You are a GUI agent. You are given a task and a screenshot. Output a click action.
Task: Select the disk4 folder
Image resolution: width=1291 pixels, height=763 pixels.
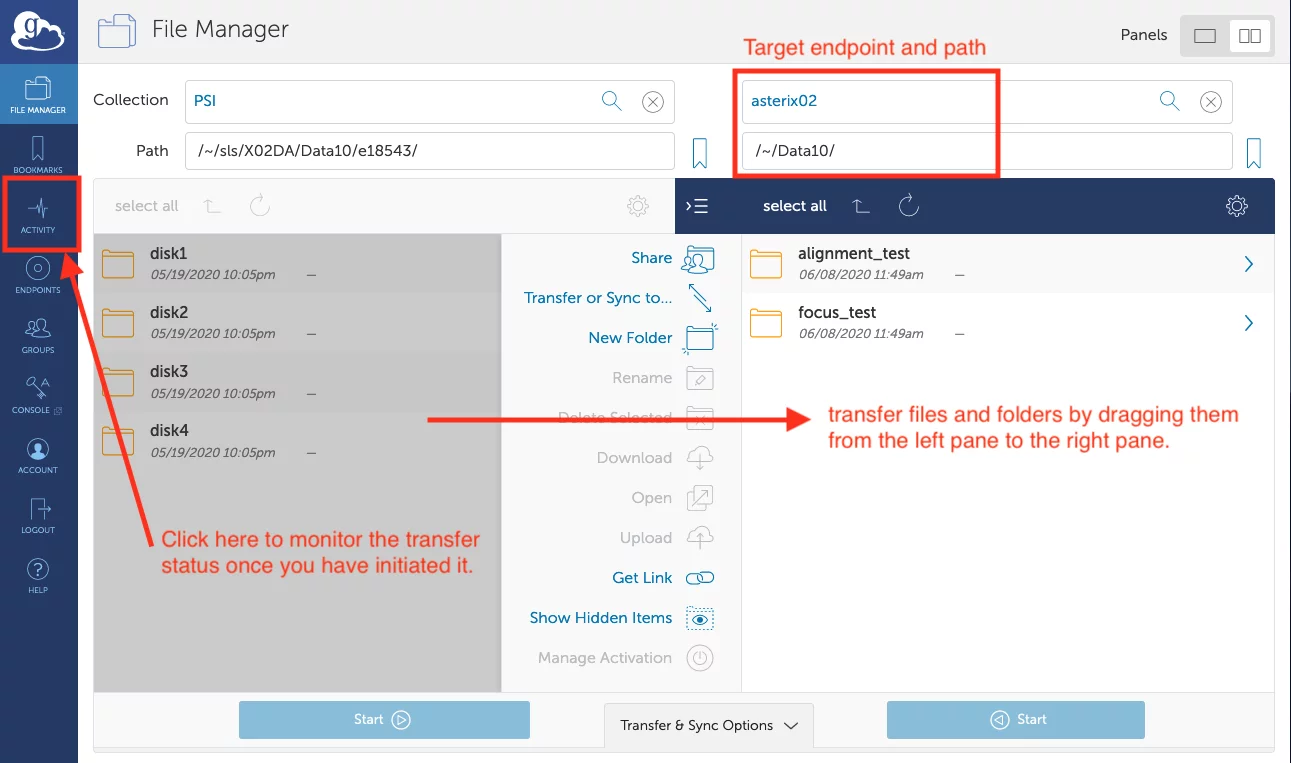point(297,440)
